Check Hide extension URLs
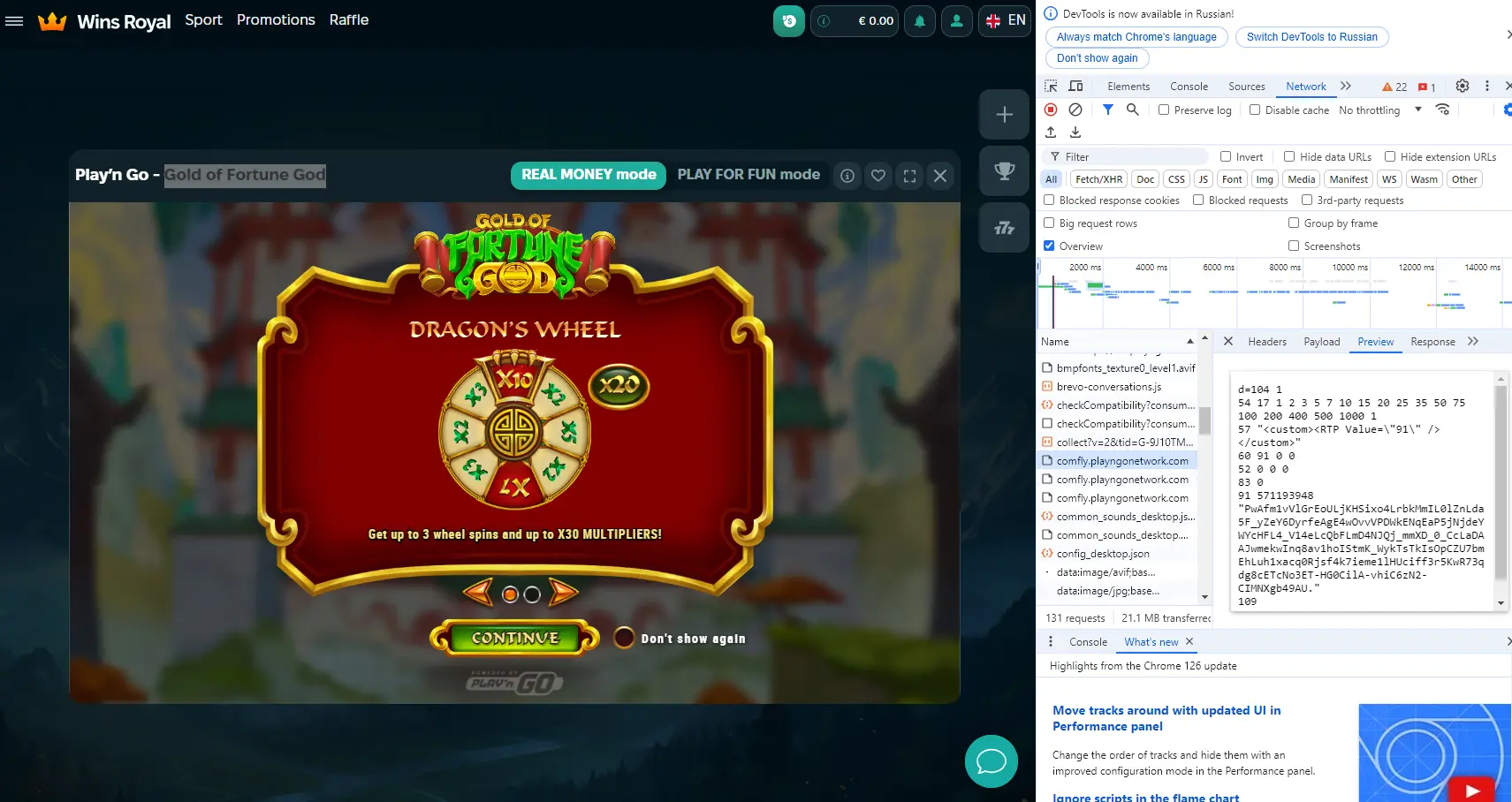1512x802 pixels. [1390, 156]
